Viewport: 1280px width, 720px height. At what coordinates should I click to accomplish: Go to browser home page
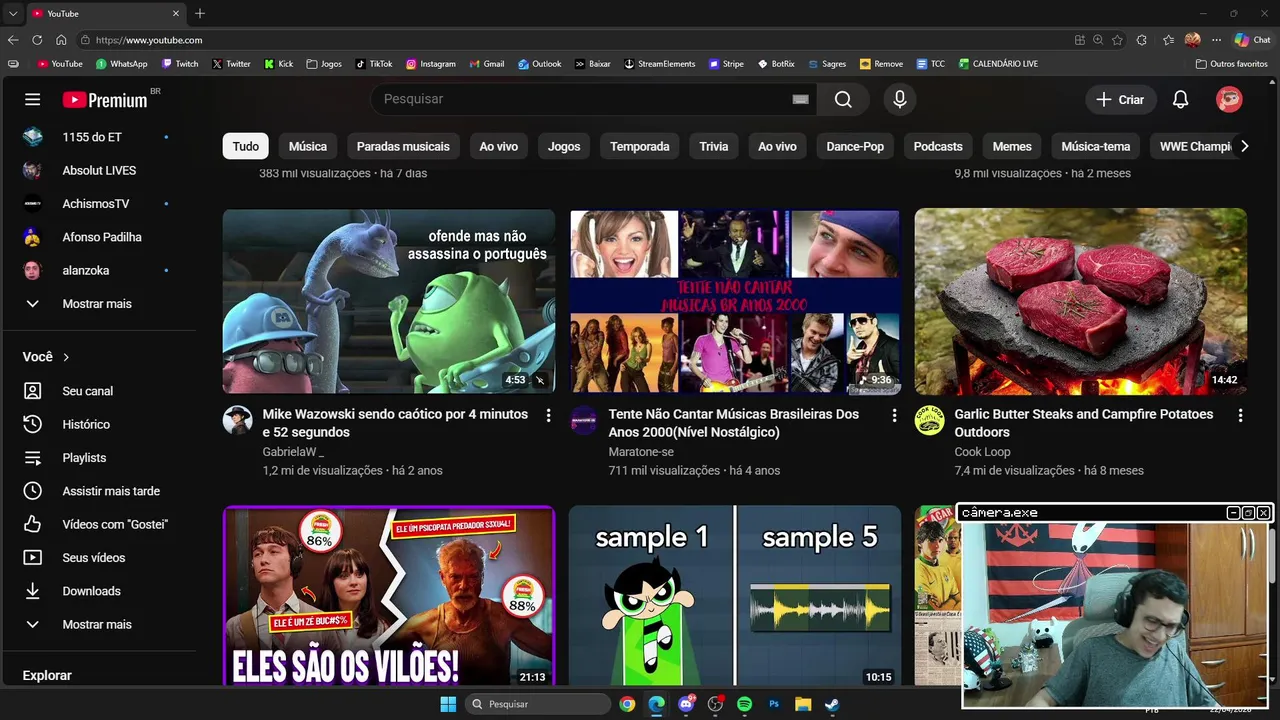[61, 40]
